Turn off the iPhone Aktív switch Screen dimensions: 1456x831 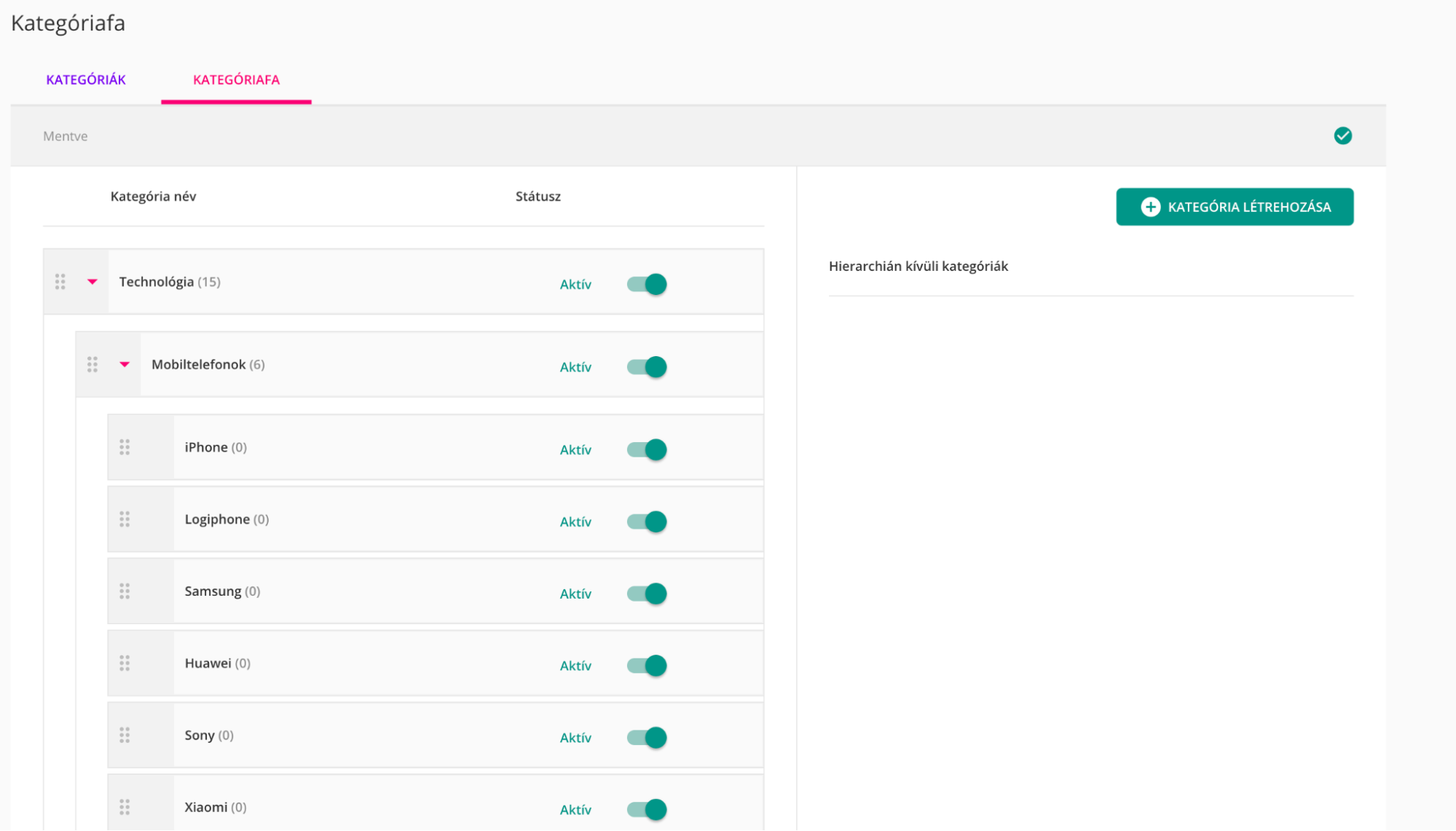coord(647,449)
